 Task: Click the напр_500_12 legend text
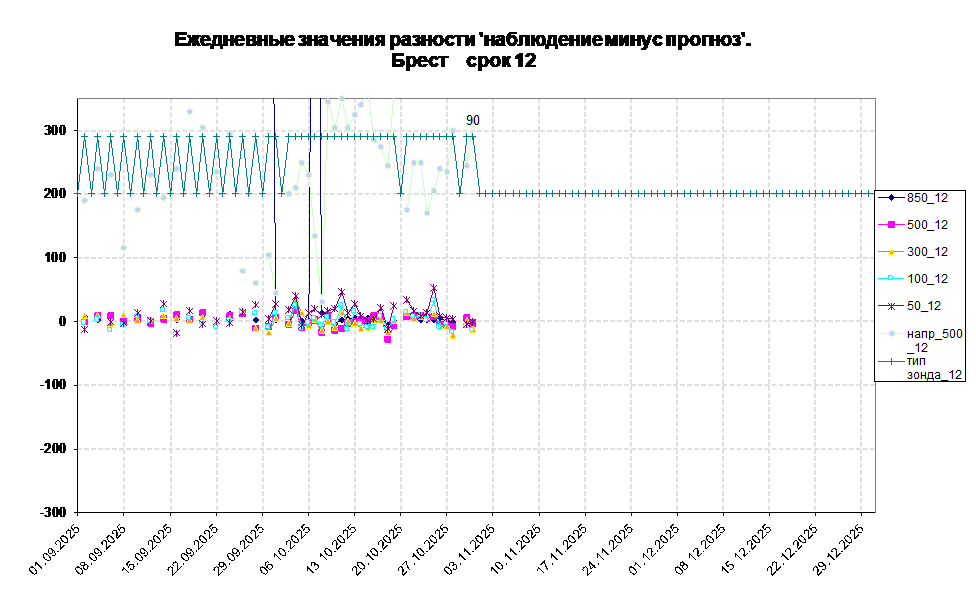pos(933,340)
